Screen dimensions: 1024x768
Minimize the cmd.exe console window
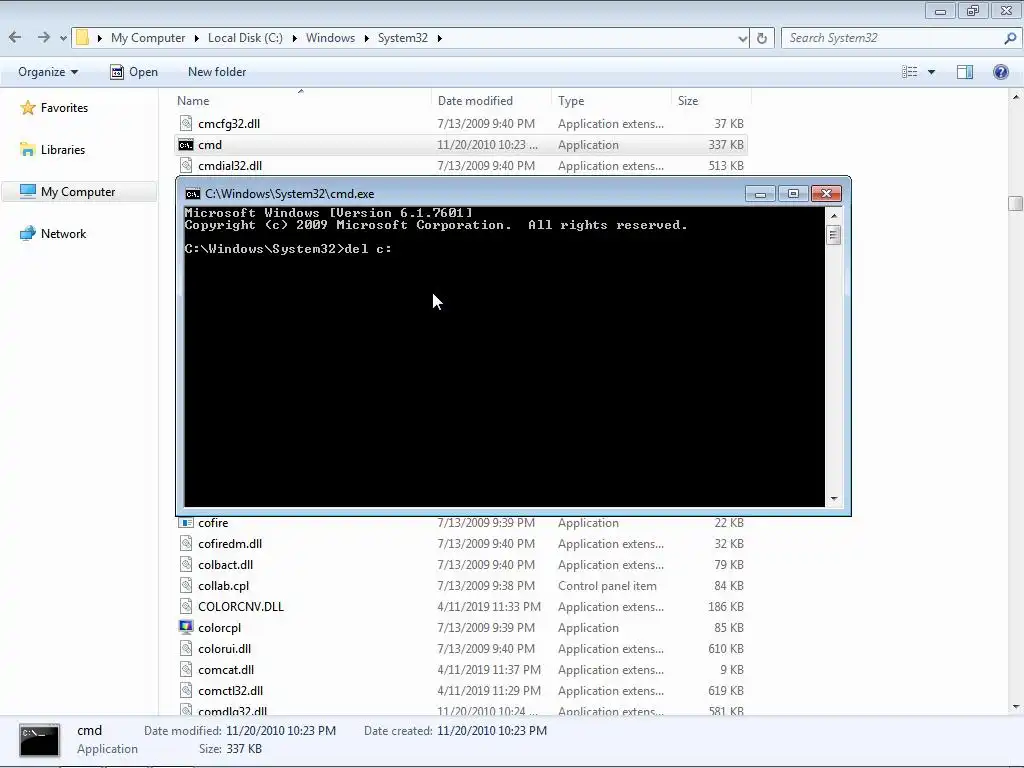pos(760,194)
